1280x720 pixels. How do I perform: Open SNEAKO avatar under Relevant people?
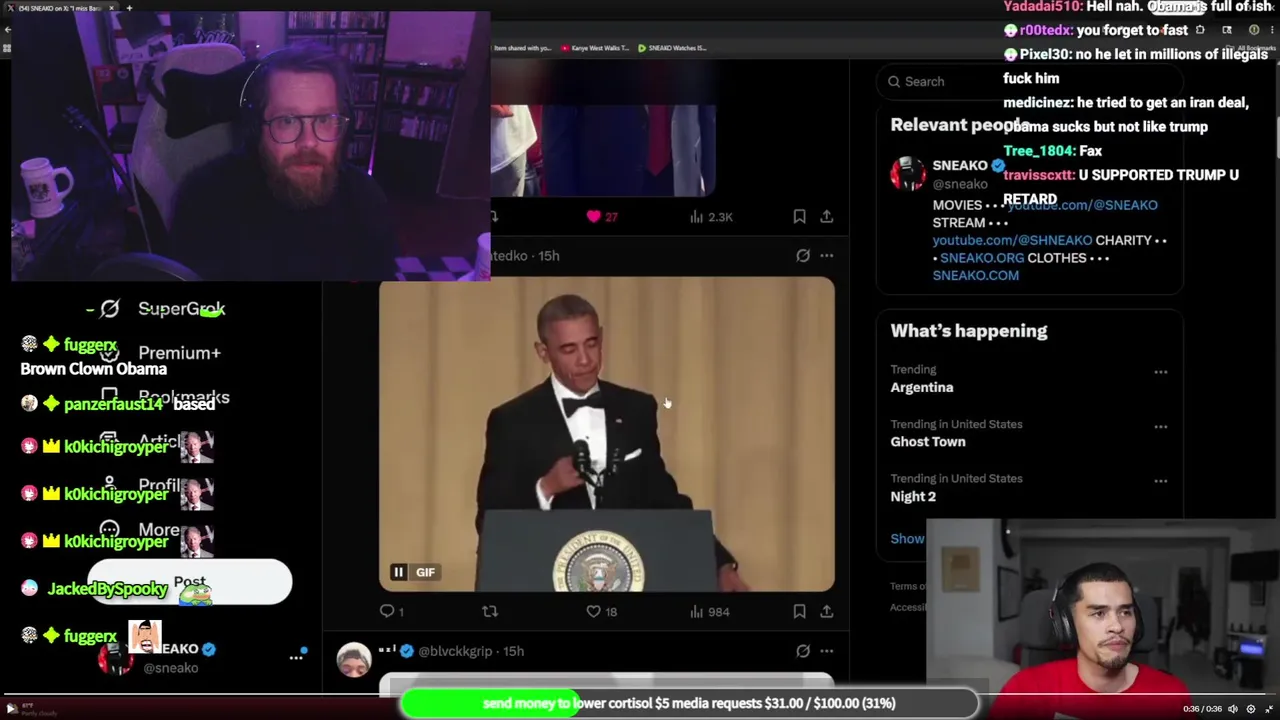(x=908, y=174)
